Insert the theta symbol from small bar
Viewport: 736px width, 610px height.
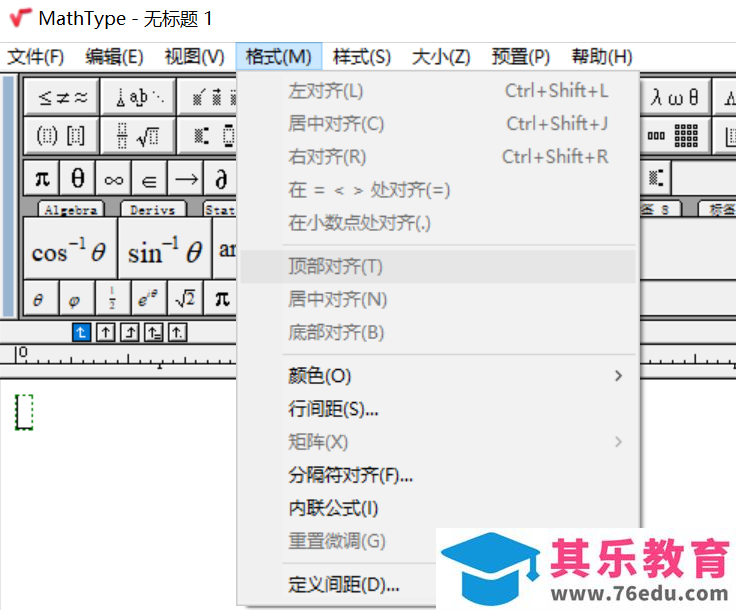[77, 178]
